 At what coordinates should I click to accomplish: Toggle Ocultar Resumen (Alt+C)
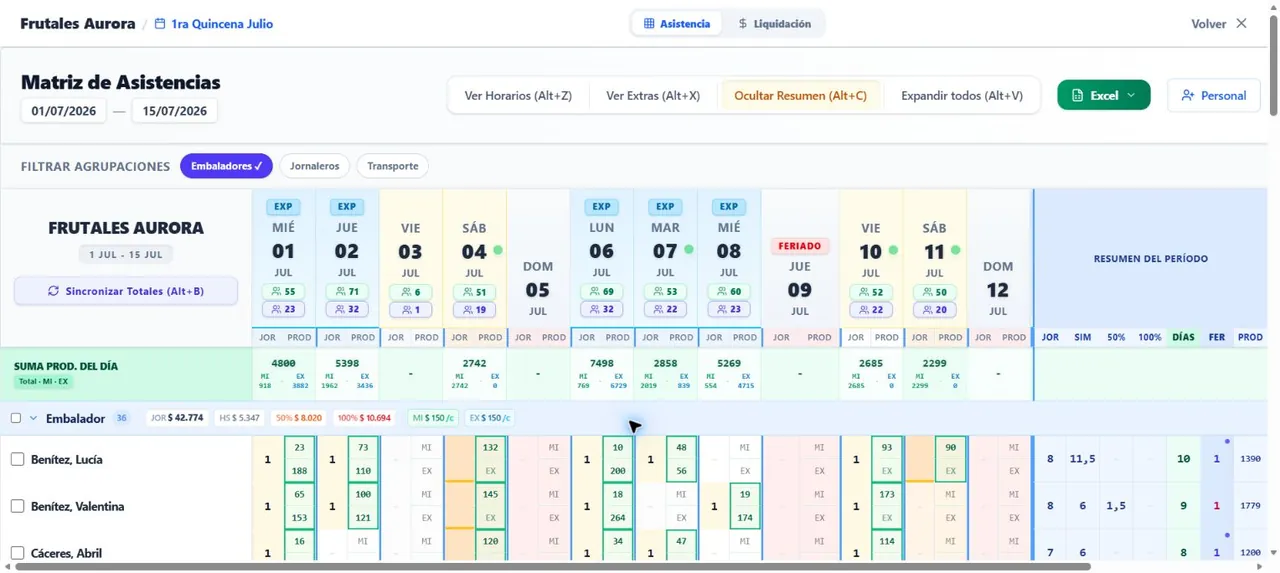tap(801, 96)
